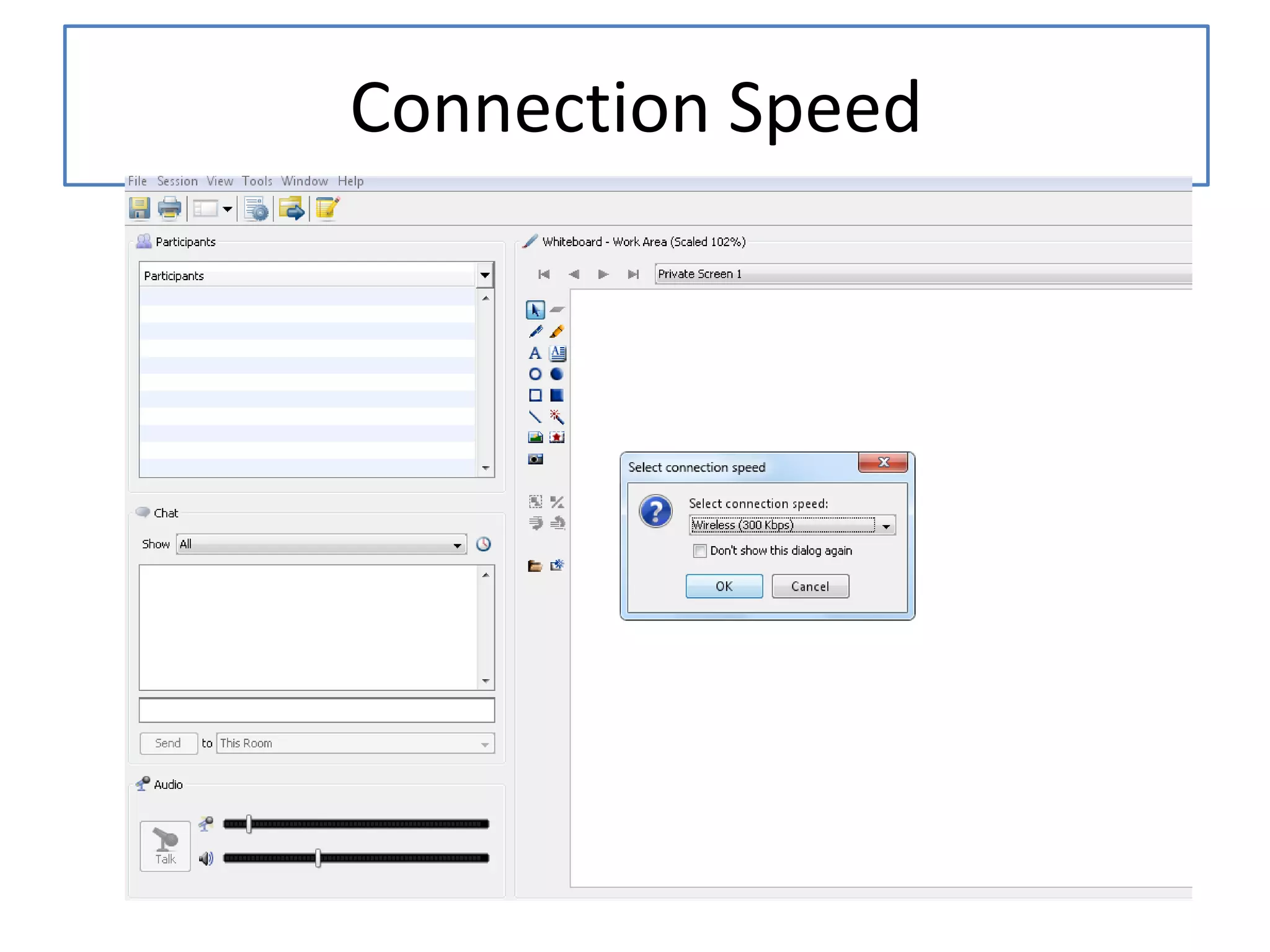Select the gray eraser tool
This screenshot has height=952, width=1270.
557,310
